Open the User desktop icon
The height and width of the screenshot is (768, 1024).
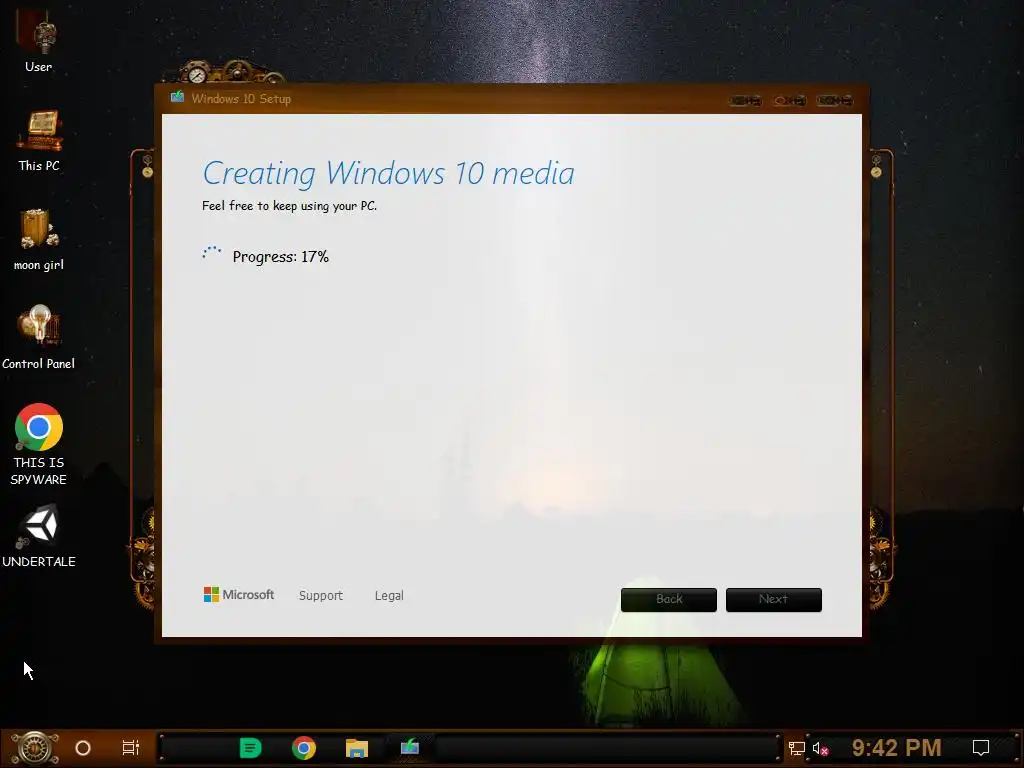click(x=39, y=40)
